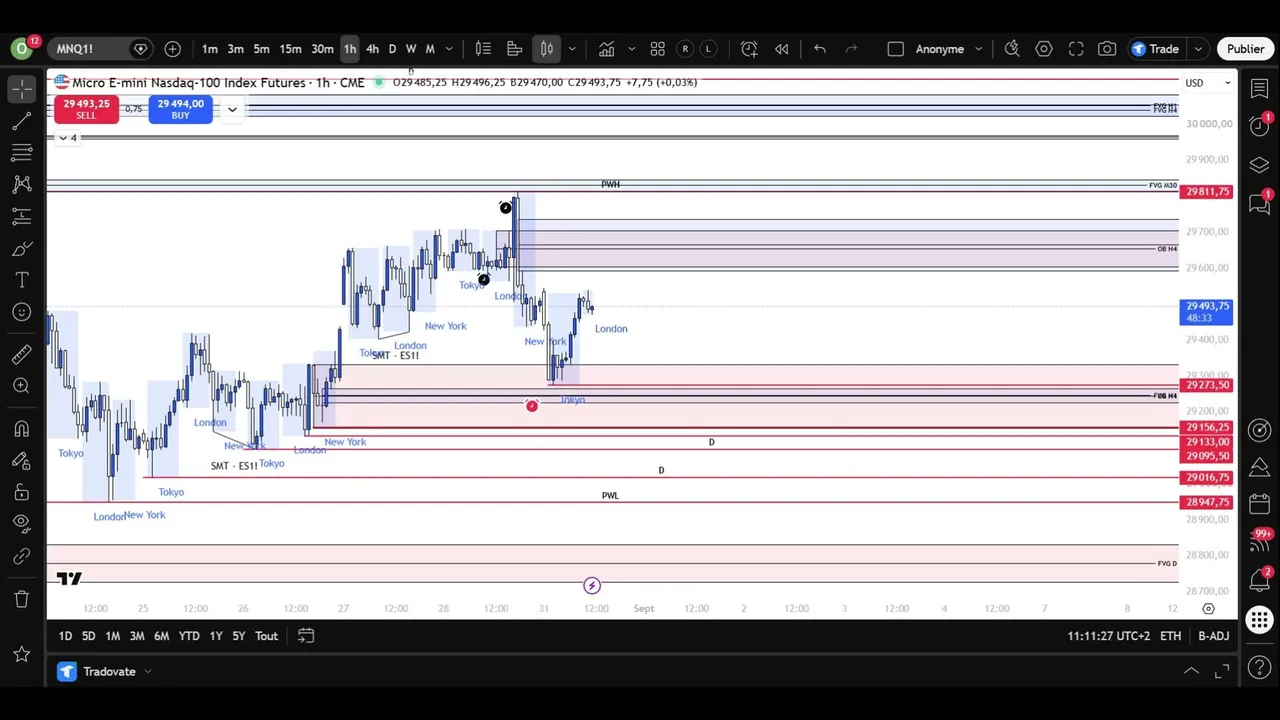
Task: Open the forecasting and measurement tools
Action: [x=22, y=217]
